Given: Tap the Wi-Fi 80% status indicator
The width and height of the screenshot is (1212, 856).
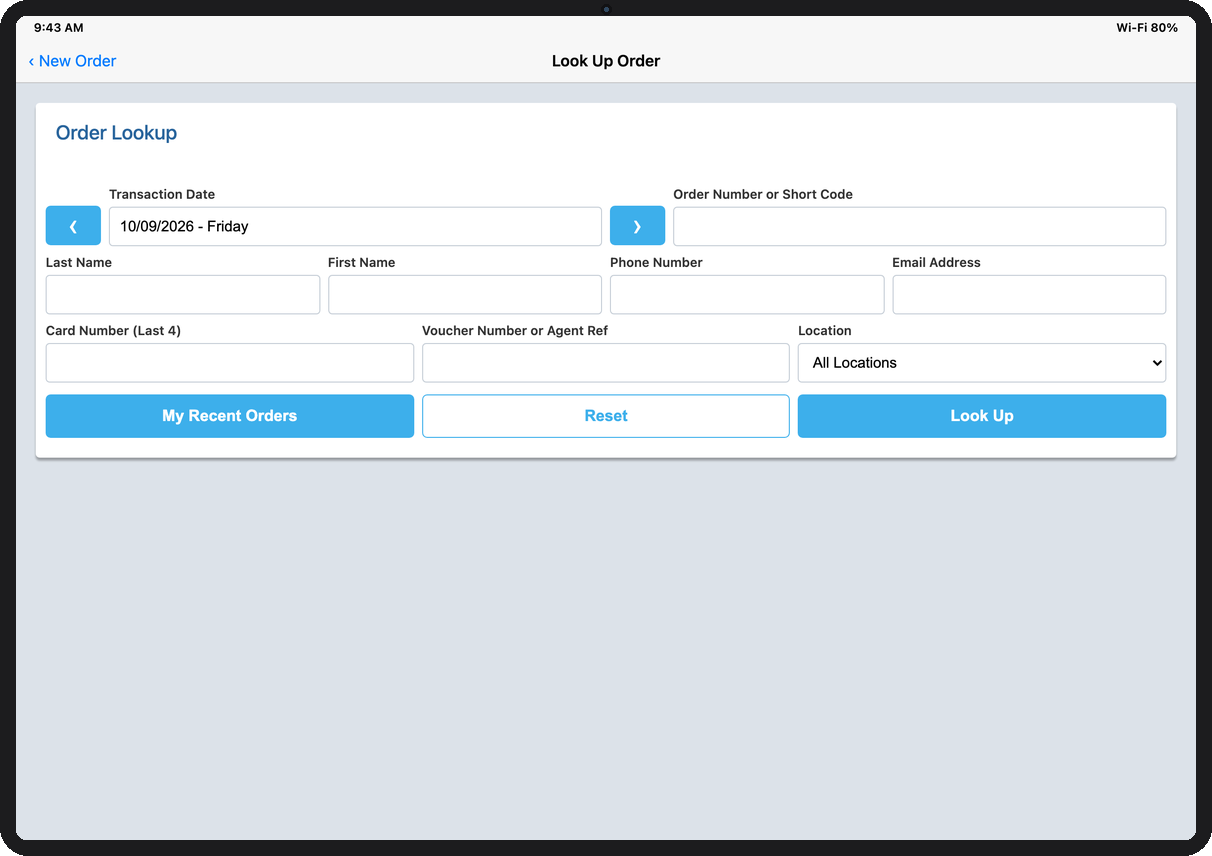Looking at the screenshot, I should tap(1147, 28).
